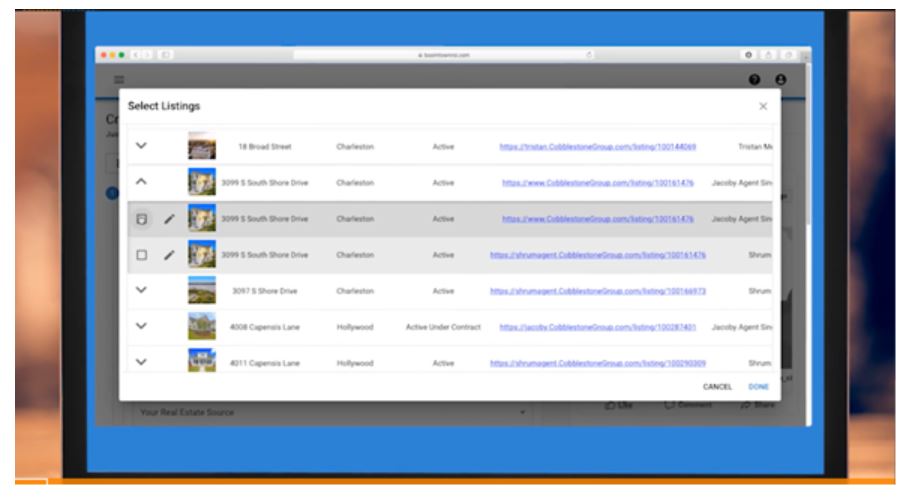
Task: Open the user account icon
Action: click(781, 80)
